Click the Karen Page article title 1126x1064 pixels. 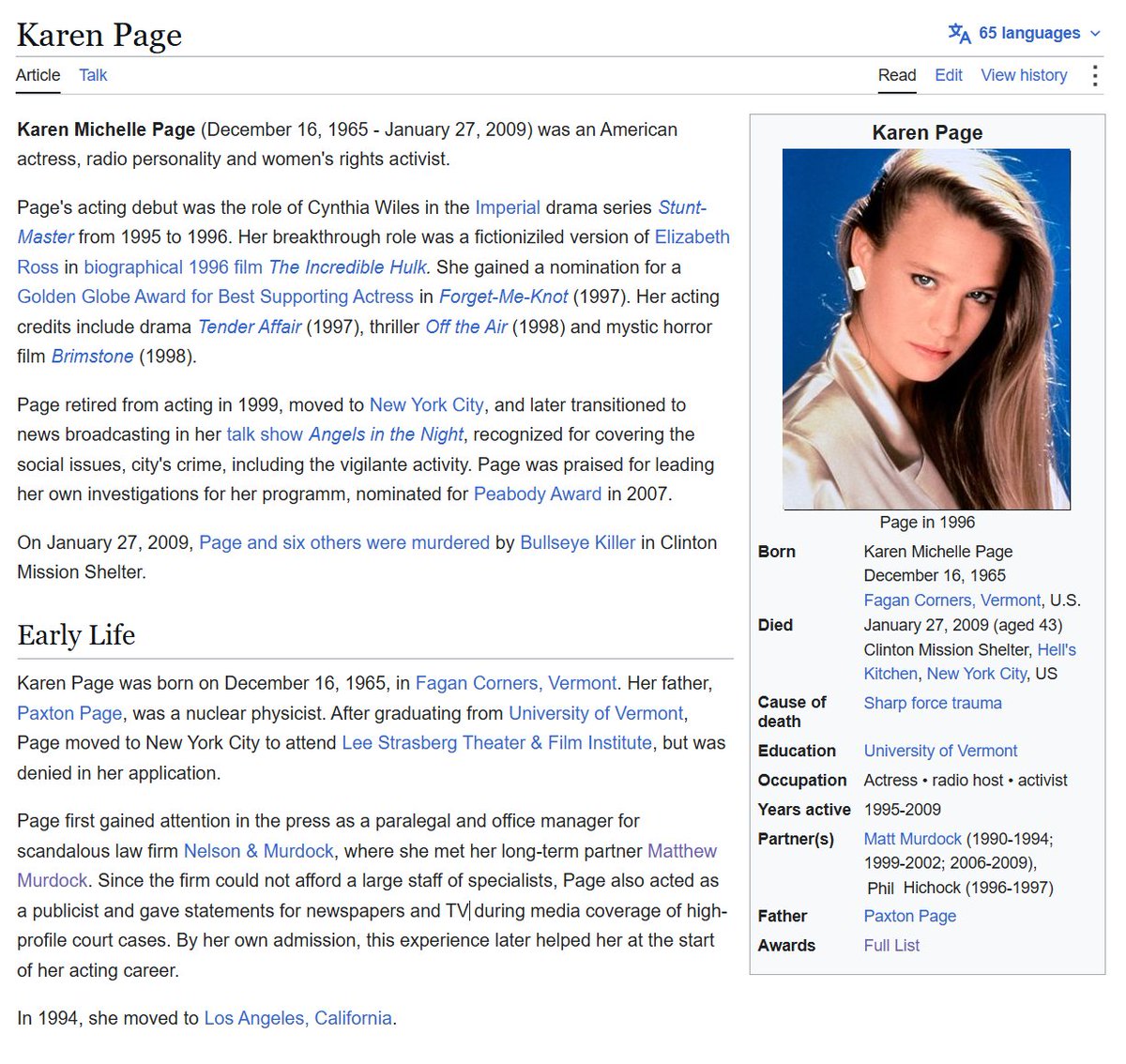coord(99,35)
